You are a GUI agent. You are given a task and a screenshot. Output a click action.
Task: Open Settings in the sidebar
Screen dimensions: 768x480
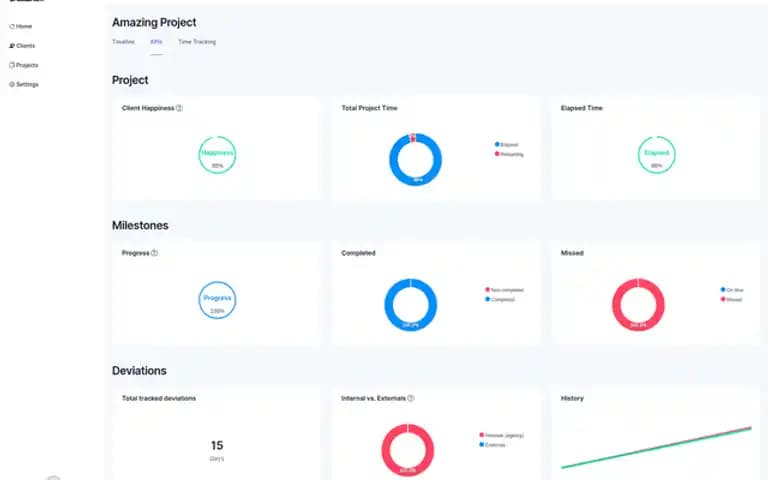(24, 84)
